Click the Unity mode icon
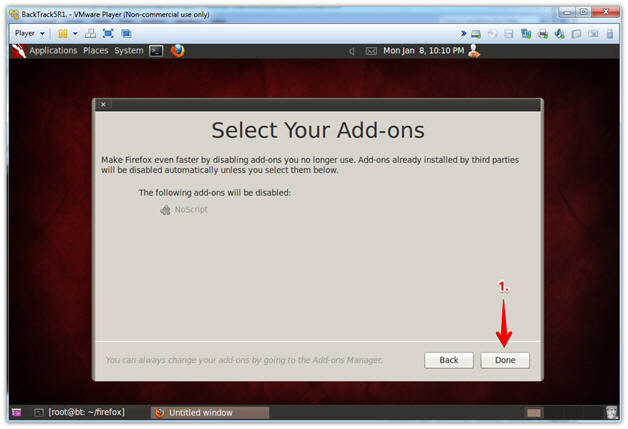 (x=126, y=34)
